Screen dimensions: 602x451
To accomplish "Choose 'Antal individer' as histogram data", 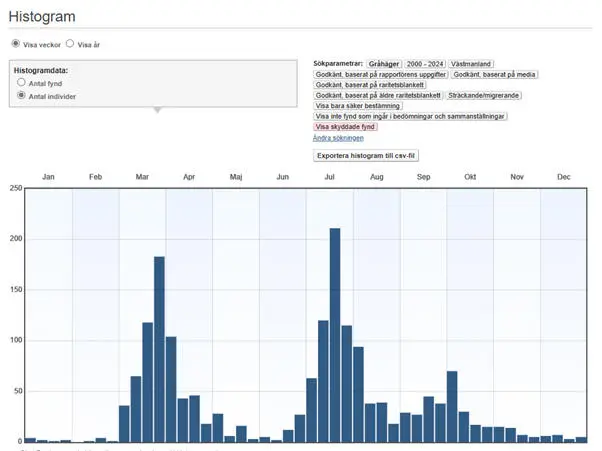I will (22, 96).
